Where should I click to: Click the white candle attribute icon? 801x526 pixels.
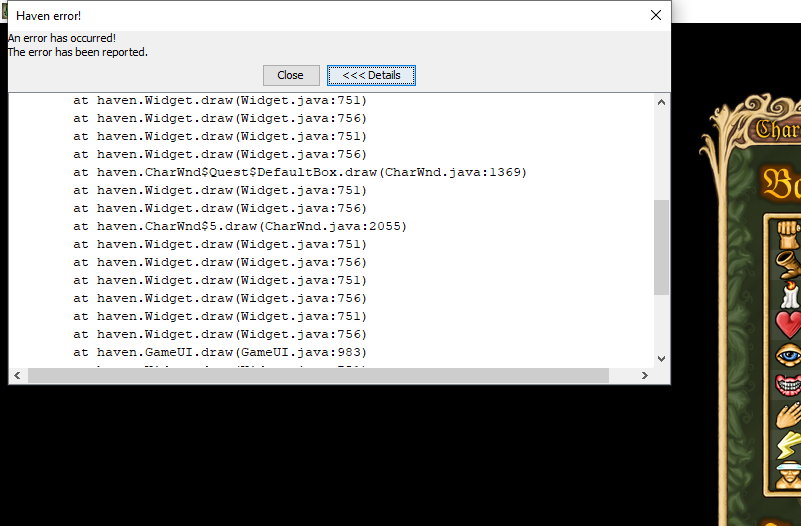pos(790,295)
